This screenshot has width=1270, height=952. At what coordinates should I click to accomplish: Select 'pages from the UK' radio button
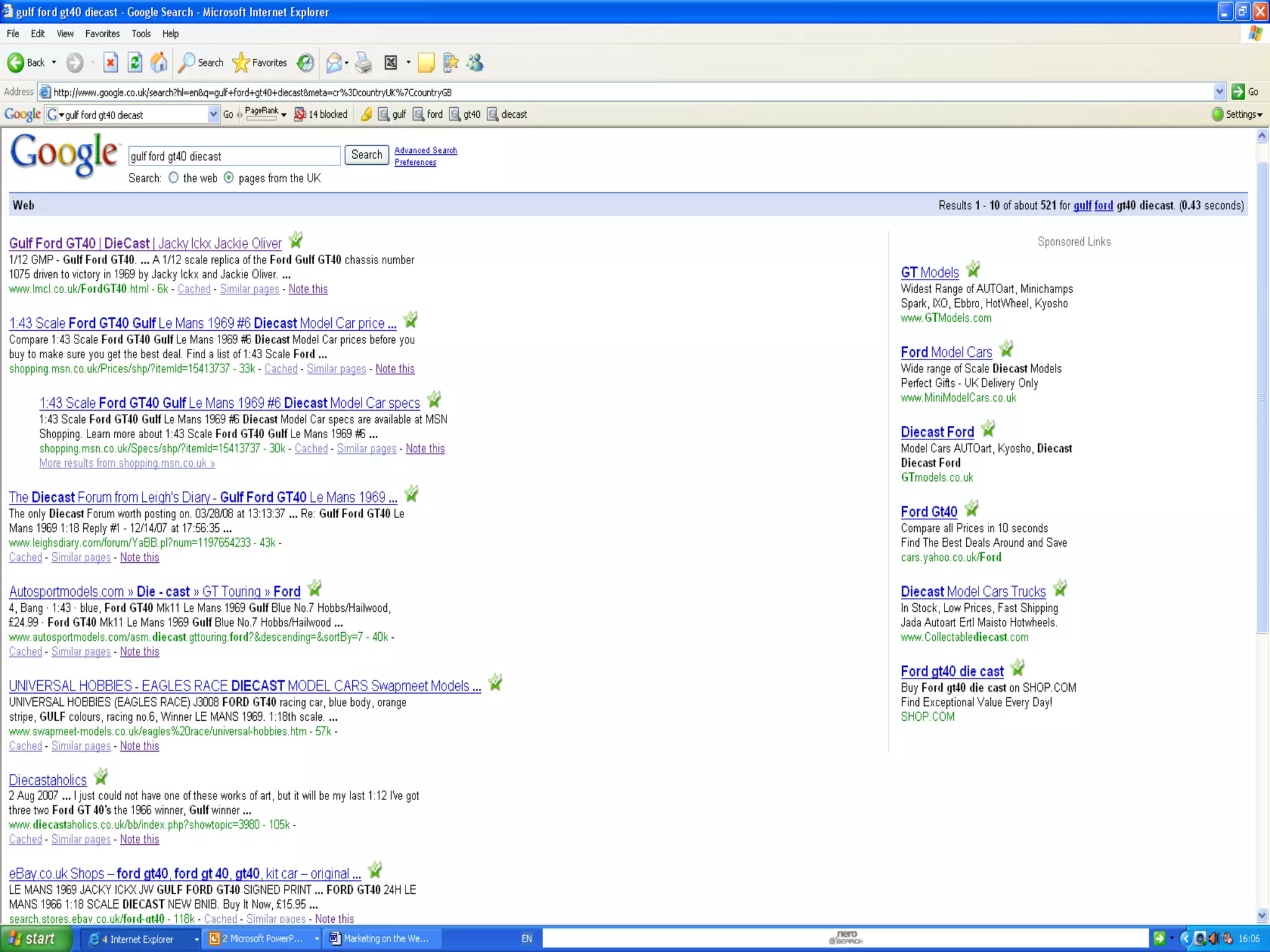pos(229,178)
